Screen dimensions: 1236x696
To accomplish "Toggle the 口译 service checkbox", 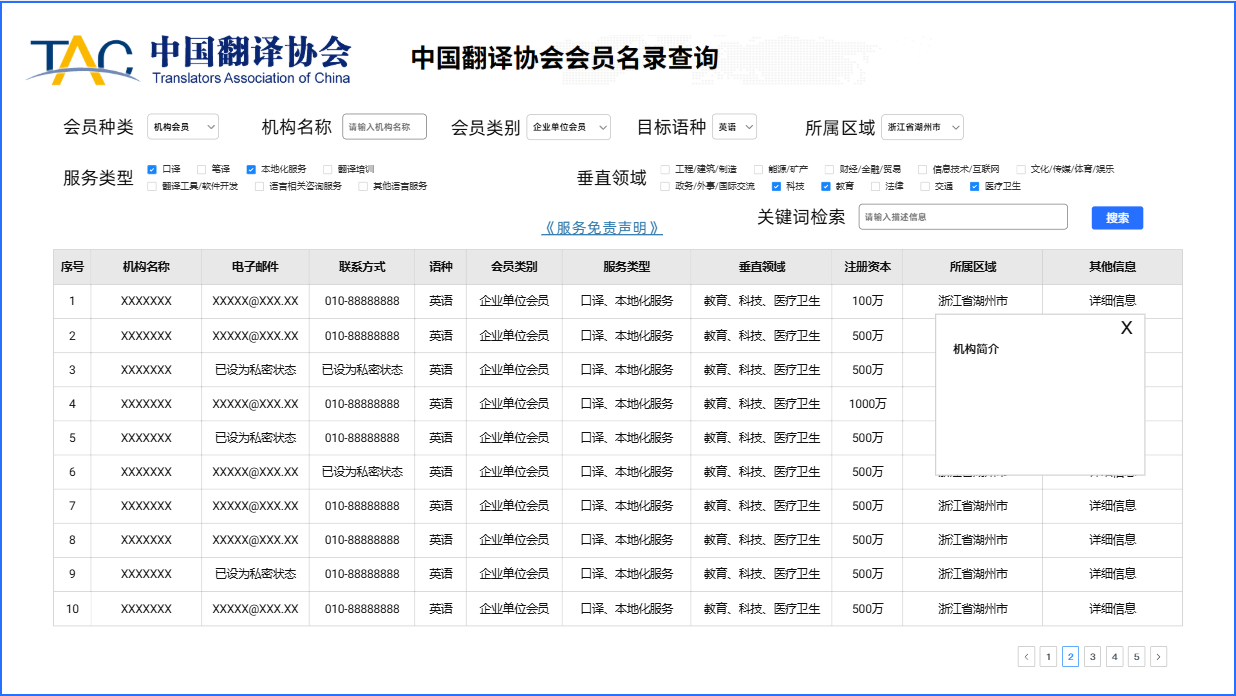I will [x=152, y=169].
